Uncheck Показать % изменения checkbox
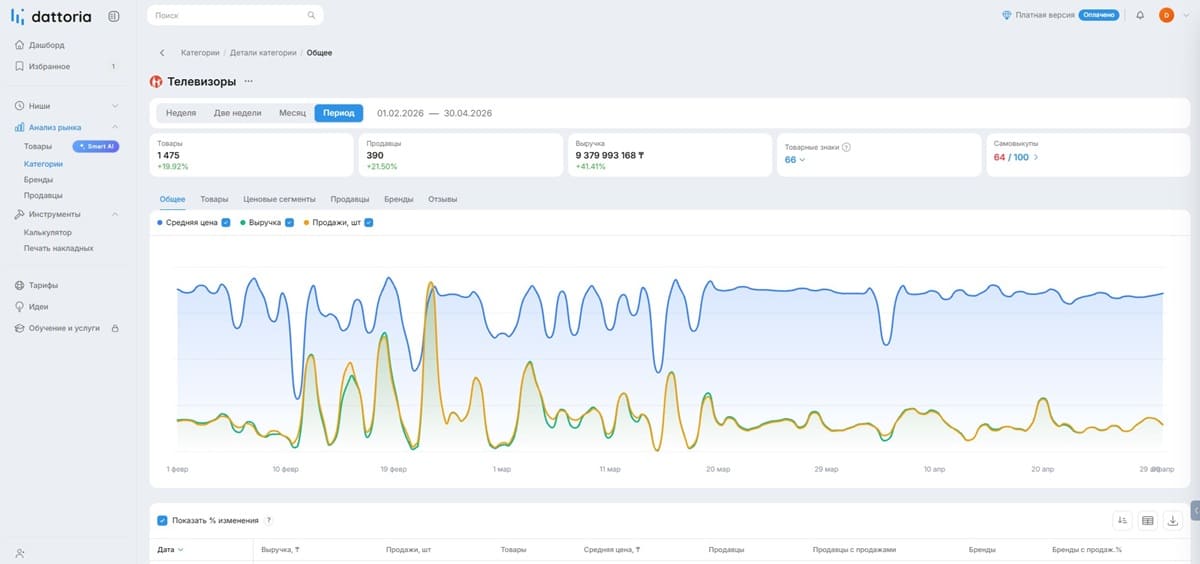 (x=162, y=521)
